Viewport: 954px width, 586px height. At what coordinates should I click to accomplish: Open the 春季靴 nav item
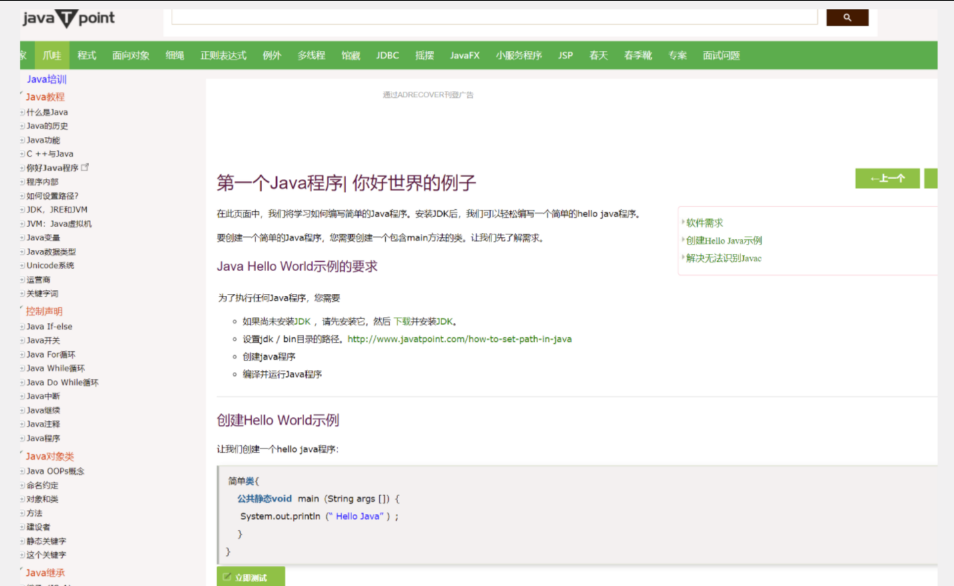pos(638,55)
